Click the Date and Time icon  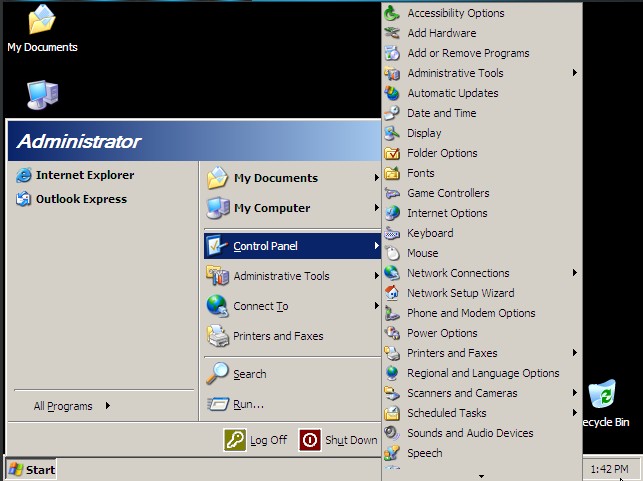[392, 113]
